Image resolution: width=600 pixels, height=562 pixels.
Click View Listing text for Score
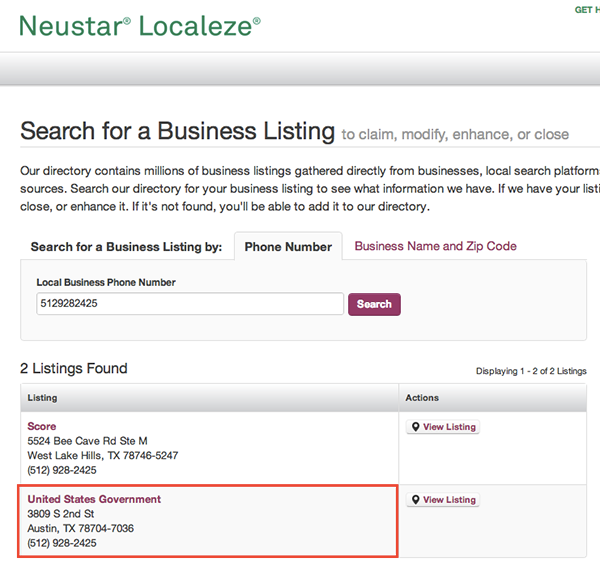(x=449, y=427)
